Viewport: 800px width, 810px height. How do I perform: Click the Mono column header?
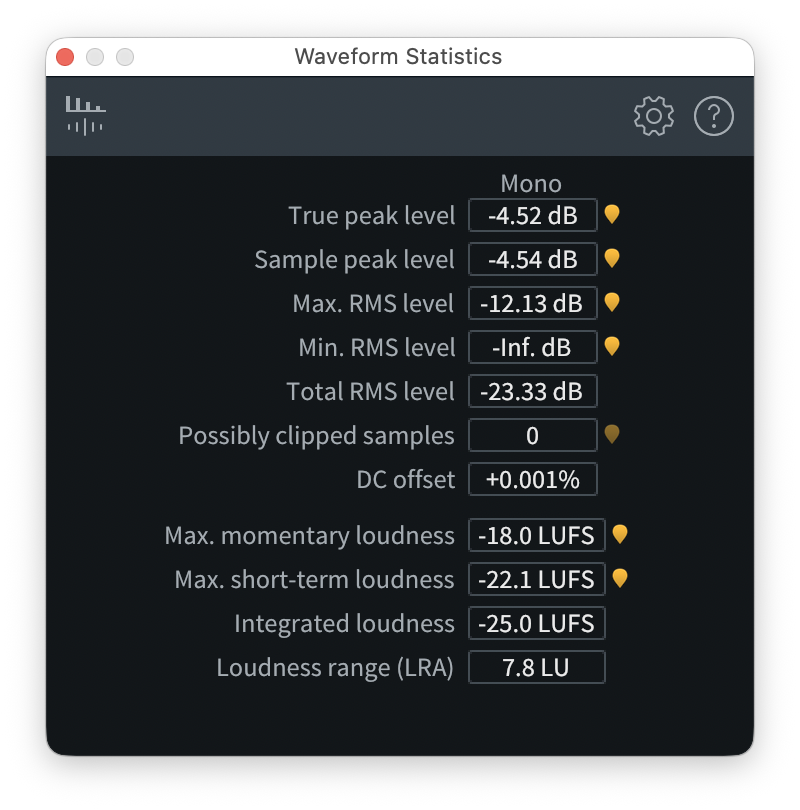pos(531,184)
